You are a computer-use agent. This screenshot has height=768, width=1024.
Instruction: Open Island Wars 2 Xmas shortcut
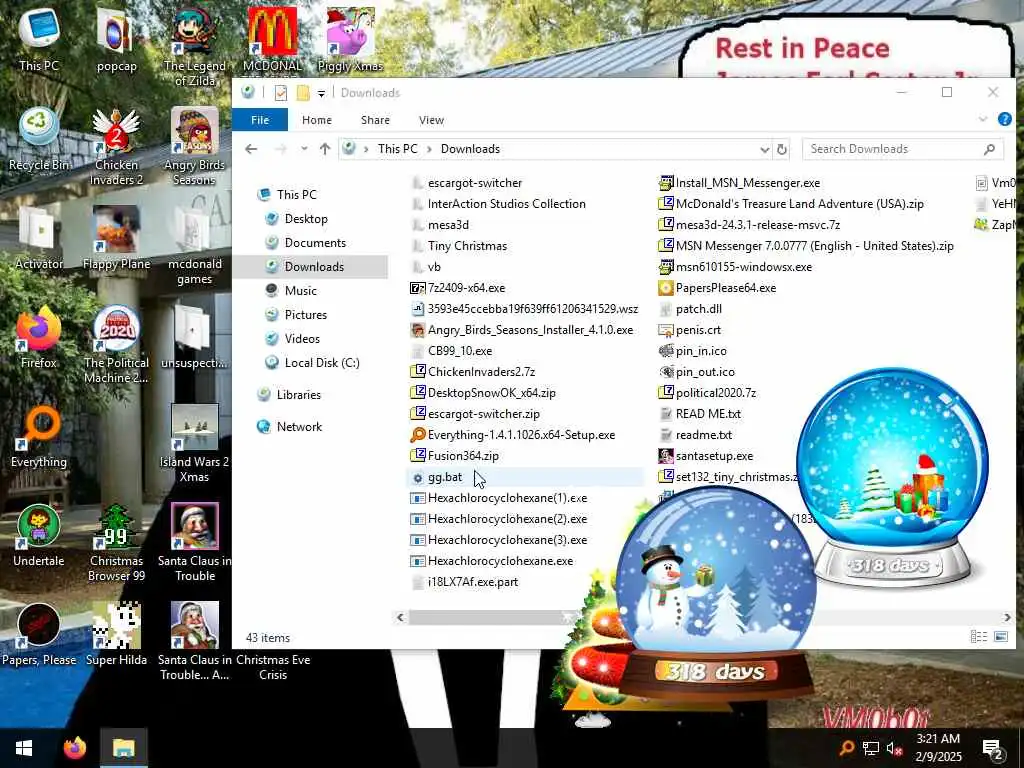tap(195, 443)
